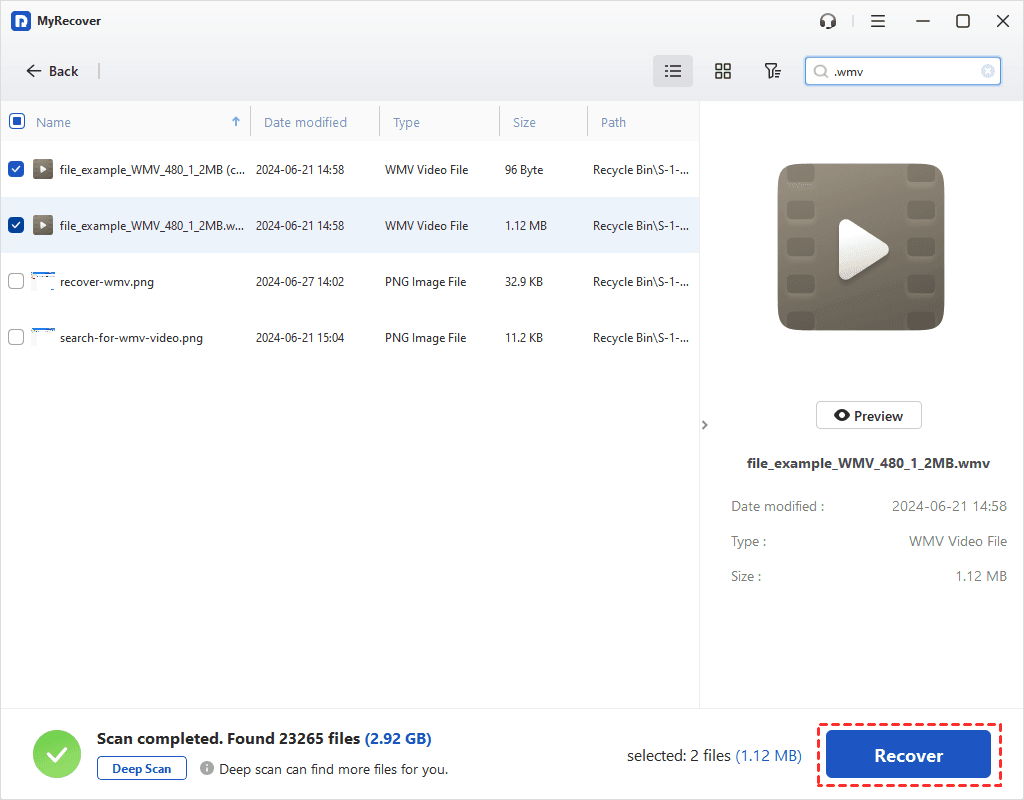Toggle the select-all checkbox in the header
The width and height of the screenshot is (1024, 800).
click(x=16, y=120)
